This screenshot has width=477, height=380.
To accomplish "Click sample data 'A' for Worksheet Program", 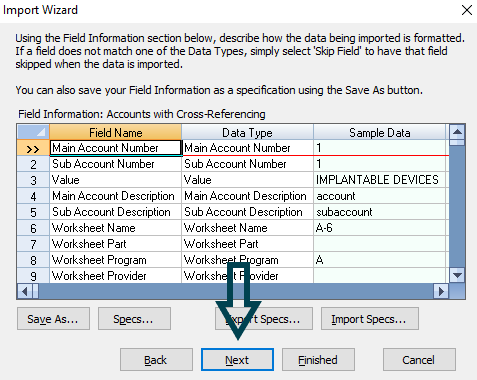I will pyautogui.click(x=379, y=260).
